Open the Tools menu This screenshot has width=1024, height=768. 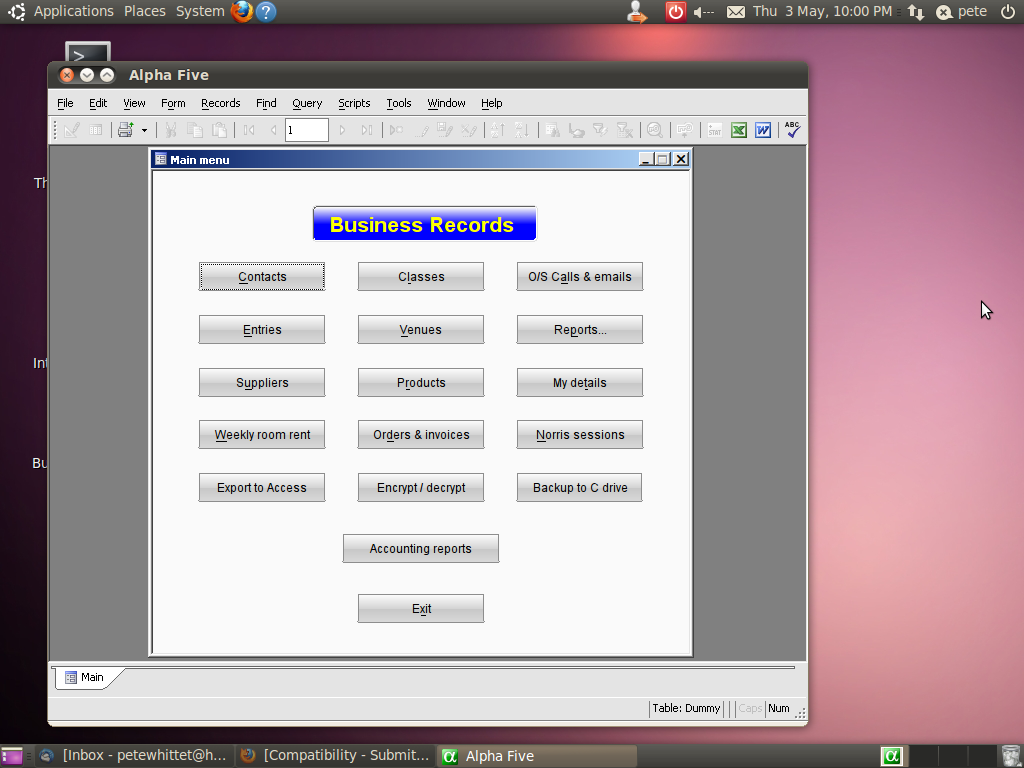coord(398,103)
